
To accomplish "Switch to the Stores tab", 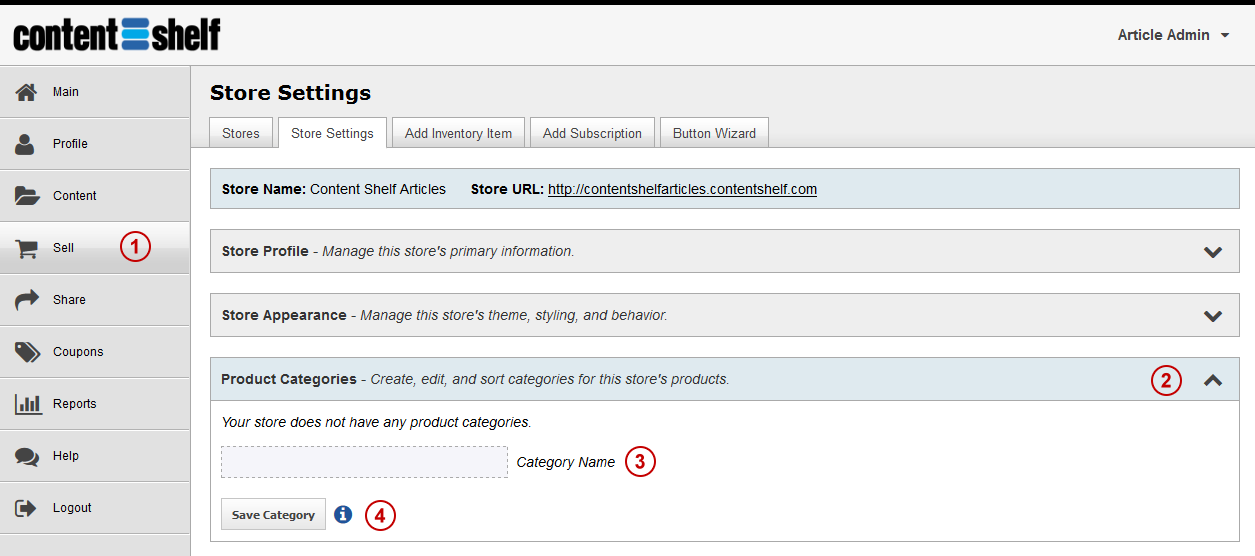I will (x=241, y=133).
